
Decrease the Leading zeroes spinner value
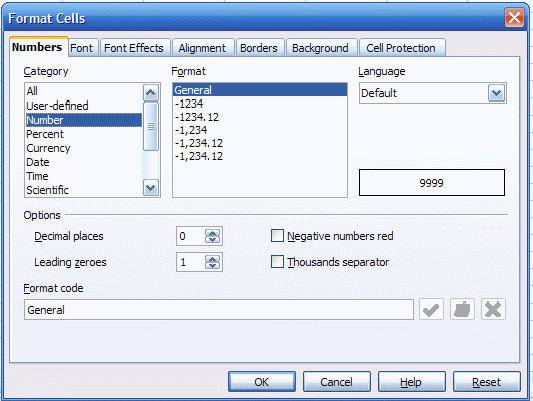point(213,265)
